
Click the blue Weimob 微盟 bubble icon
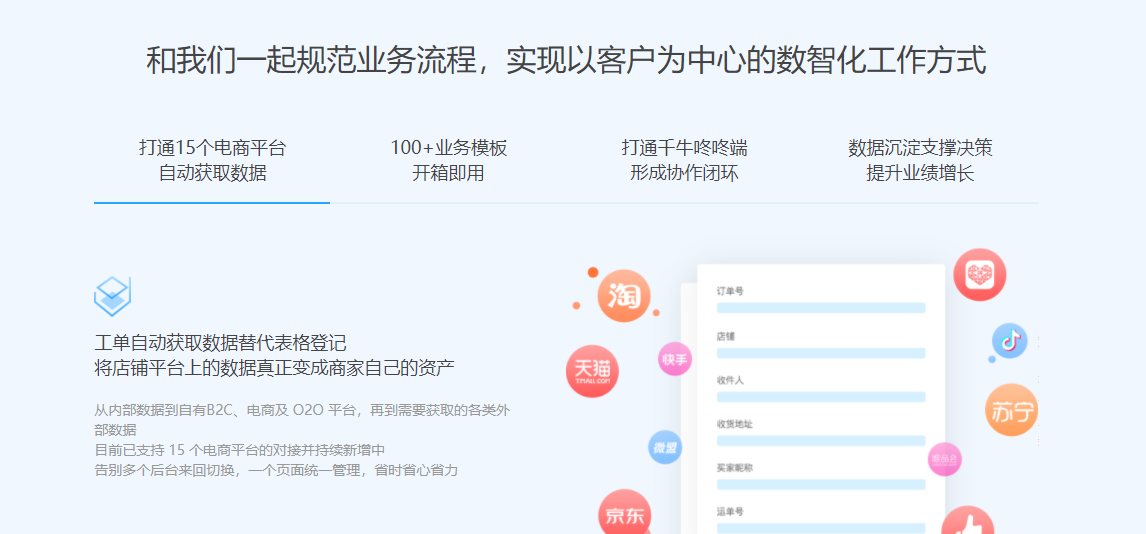click(665, 447)
